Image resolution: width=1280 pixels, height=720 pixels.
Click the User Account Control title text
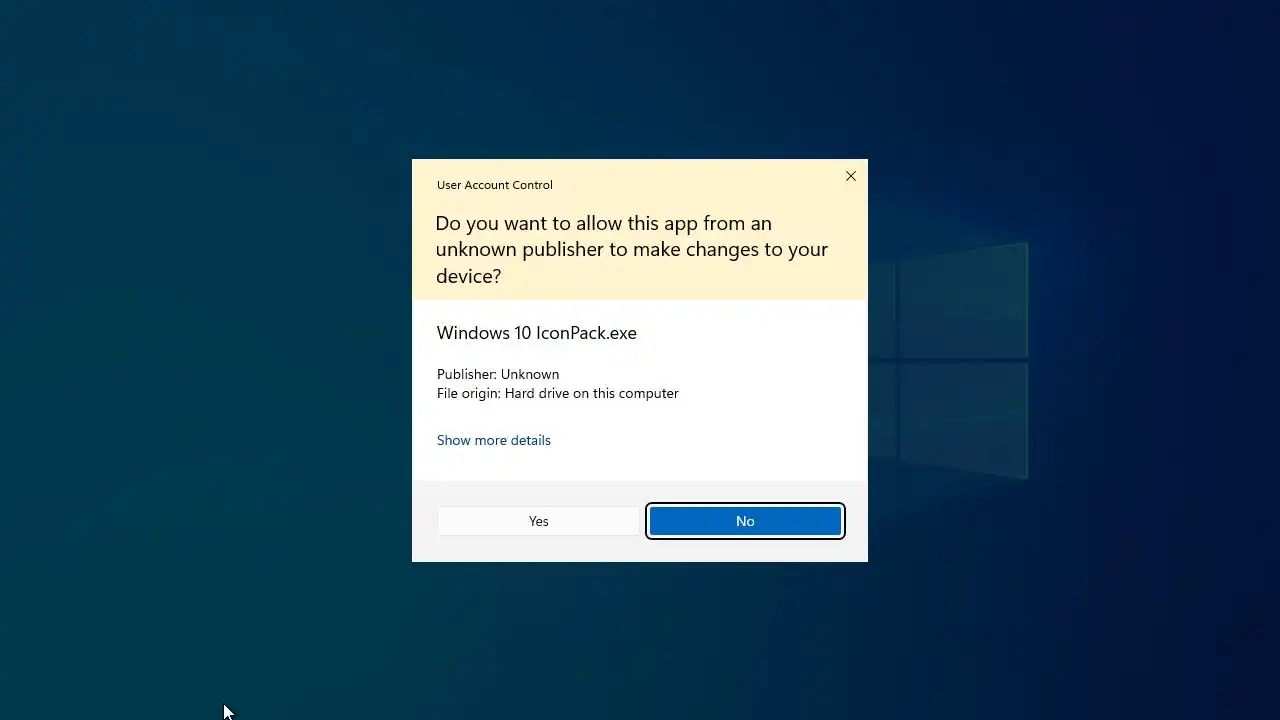pyautogui.click(x=495, y=185)
